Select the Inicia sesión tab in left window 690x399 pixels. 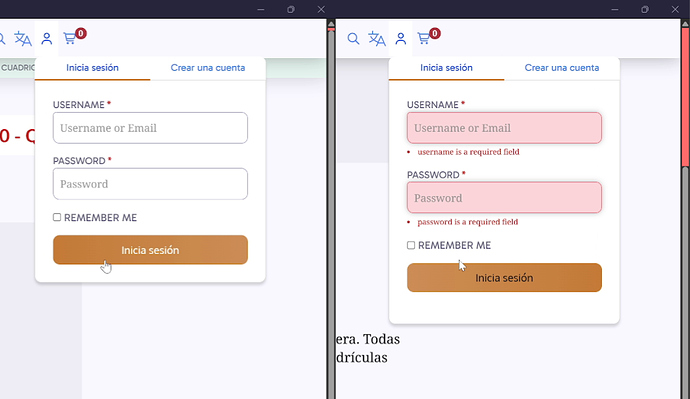coord(92,68)
